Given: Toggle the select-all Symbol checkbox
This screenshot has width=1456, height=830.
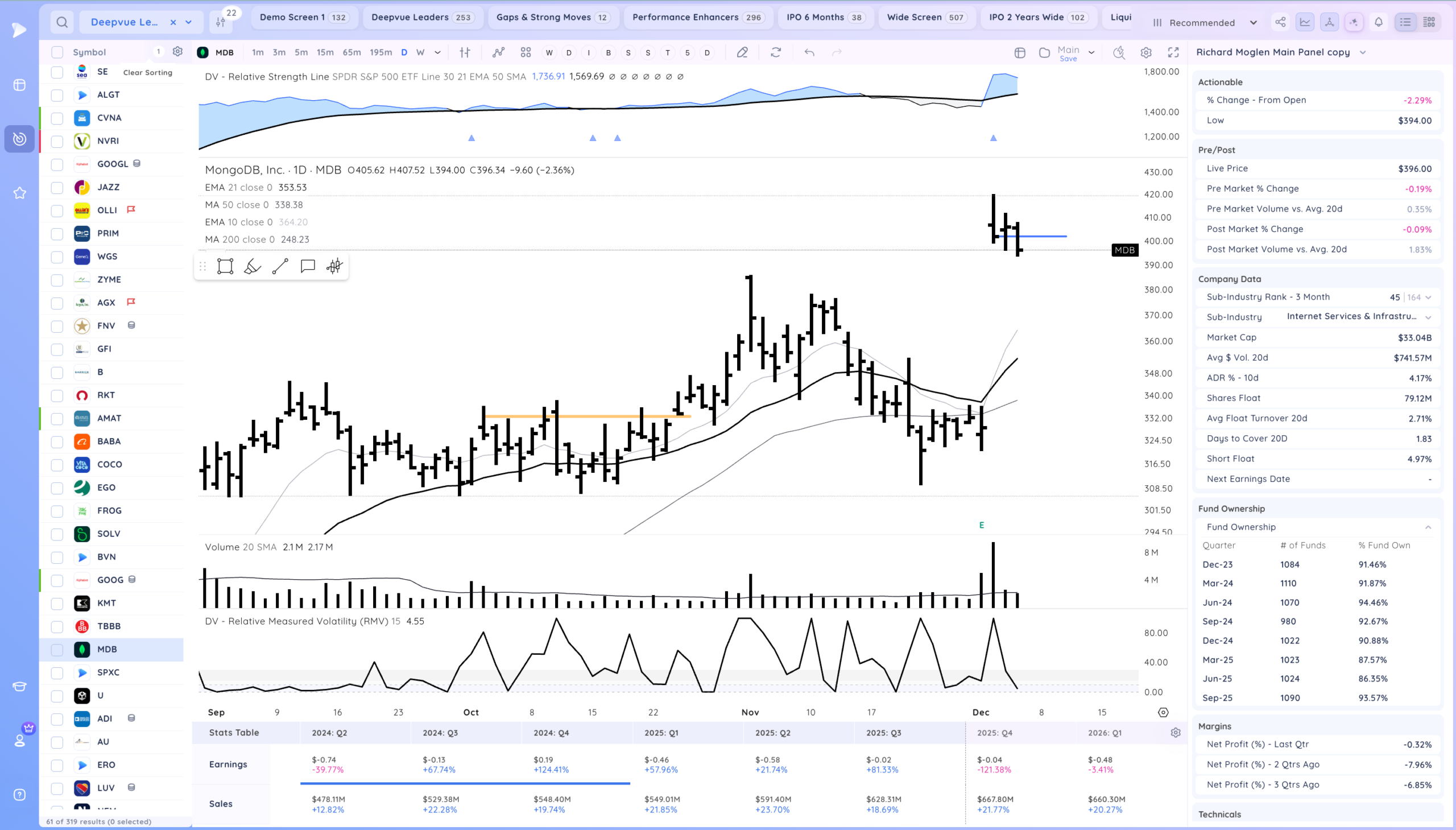Looking at the screenshot, I should tap(57, 52).
